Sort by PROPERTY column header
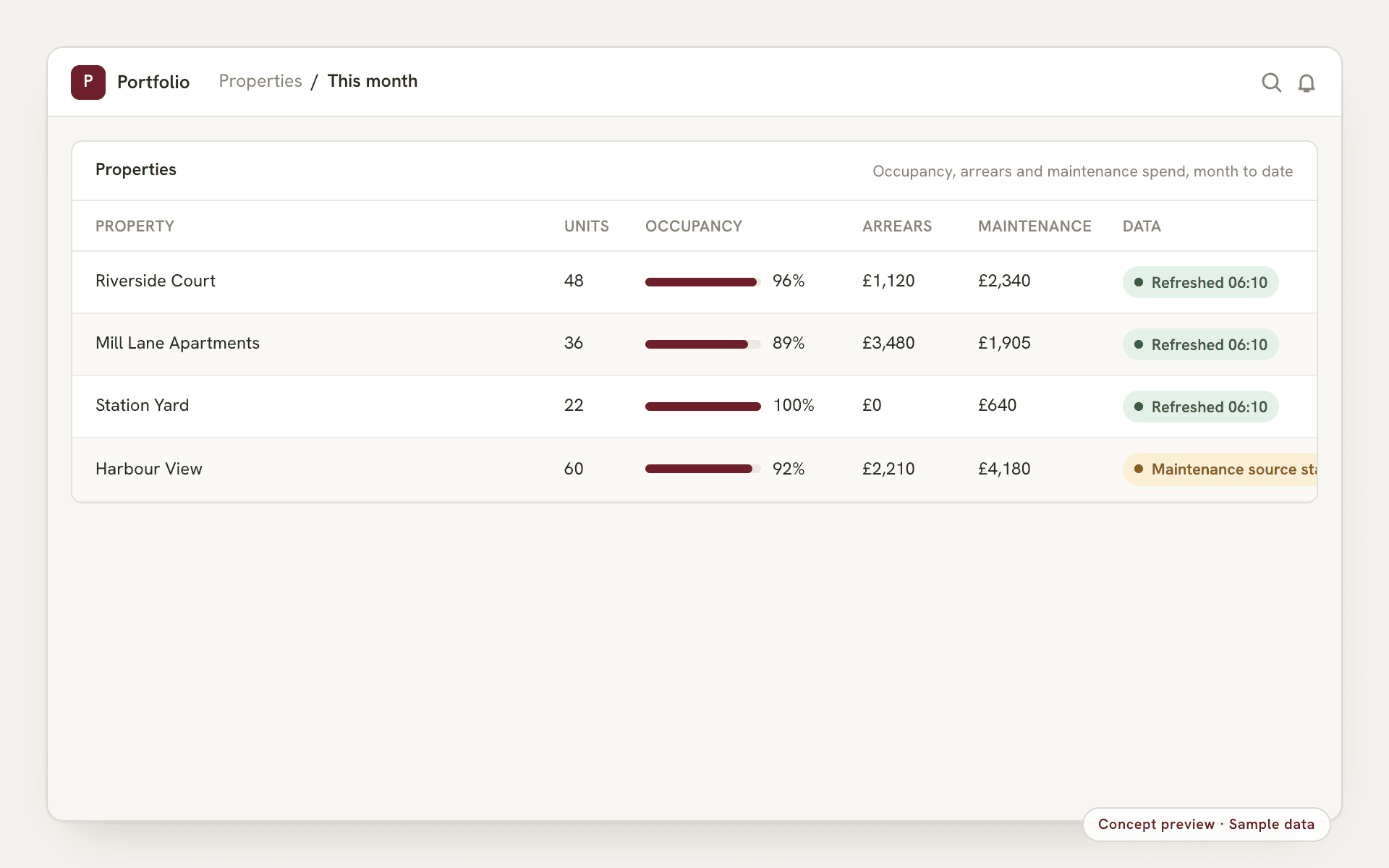This screenshot has height=868, width=1389. [135, 226]
